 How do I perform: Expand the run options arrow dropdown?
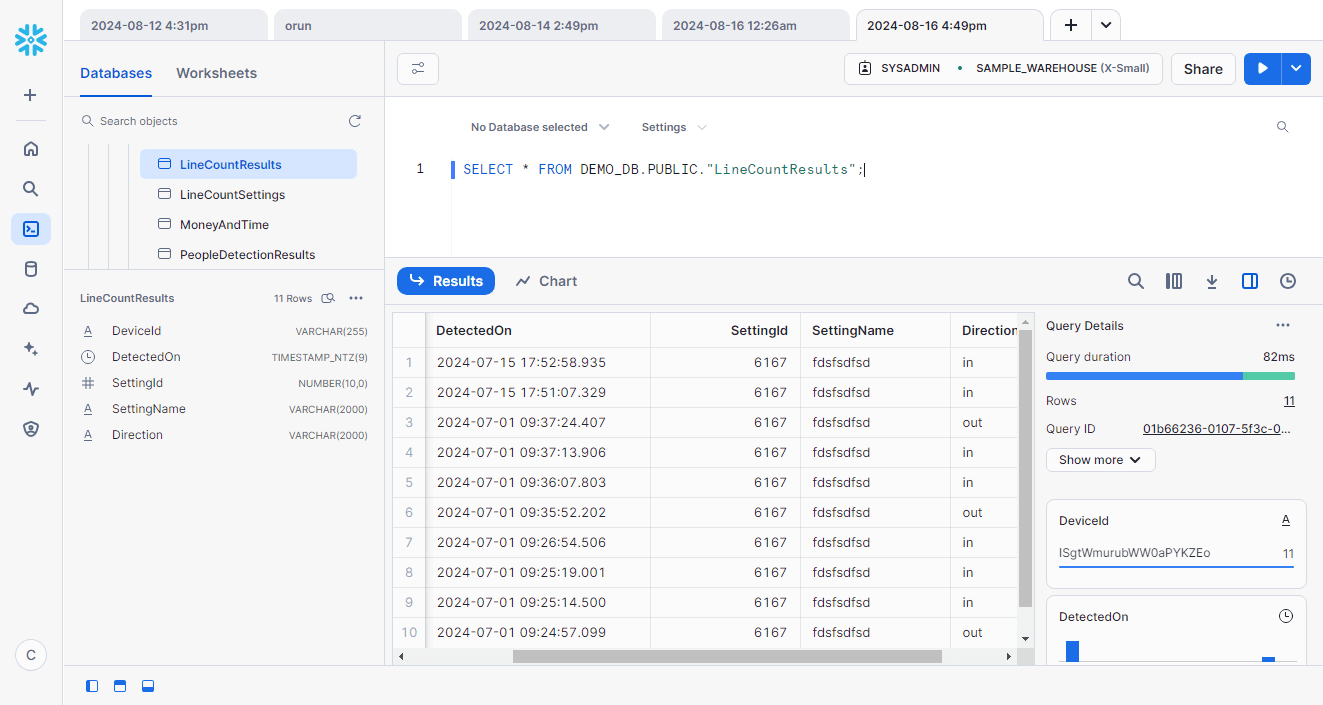point(1296,68)
